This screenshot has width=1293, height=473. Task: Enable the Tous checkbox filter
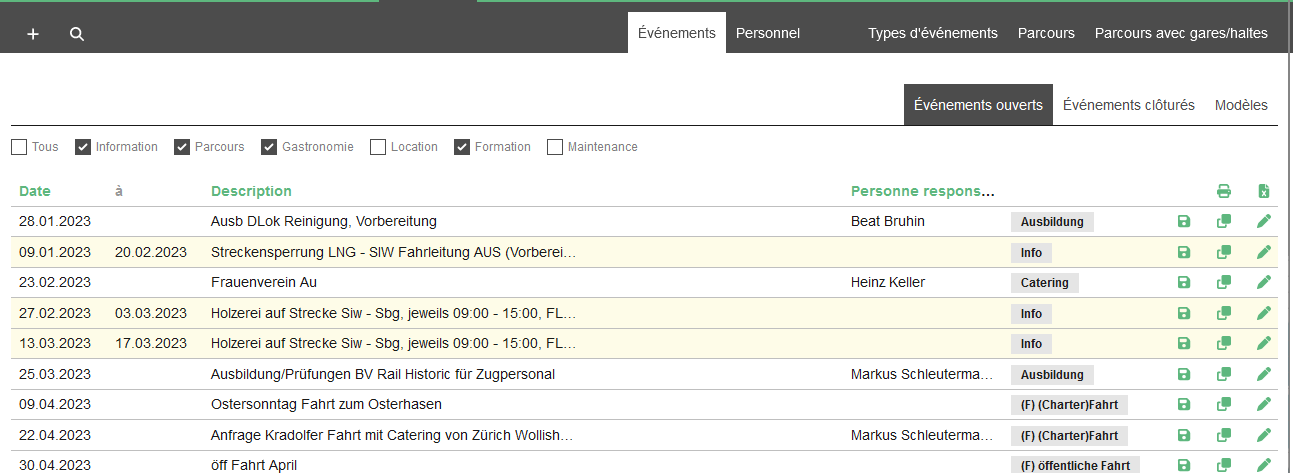(19, 147)
